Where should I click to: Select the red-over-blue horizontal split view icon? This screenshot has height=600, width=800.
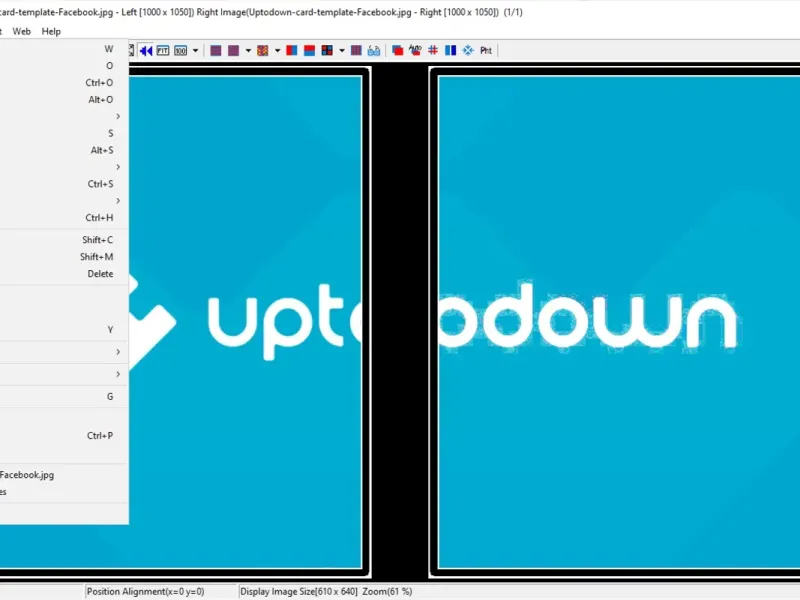309,51
